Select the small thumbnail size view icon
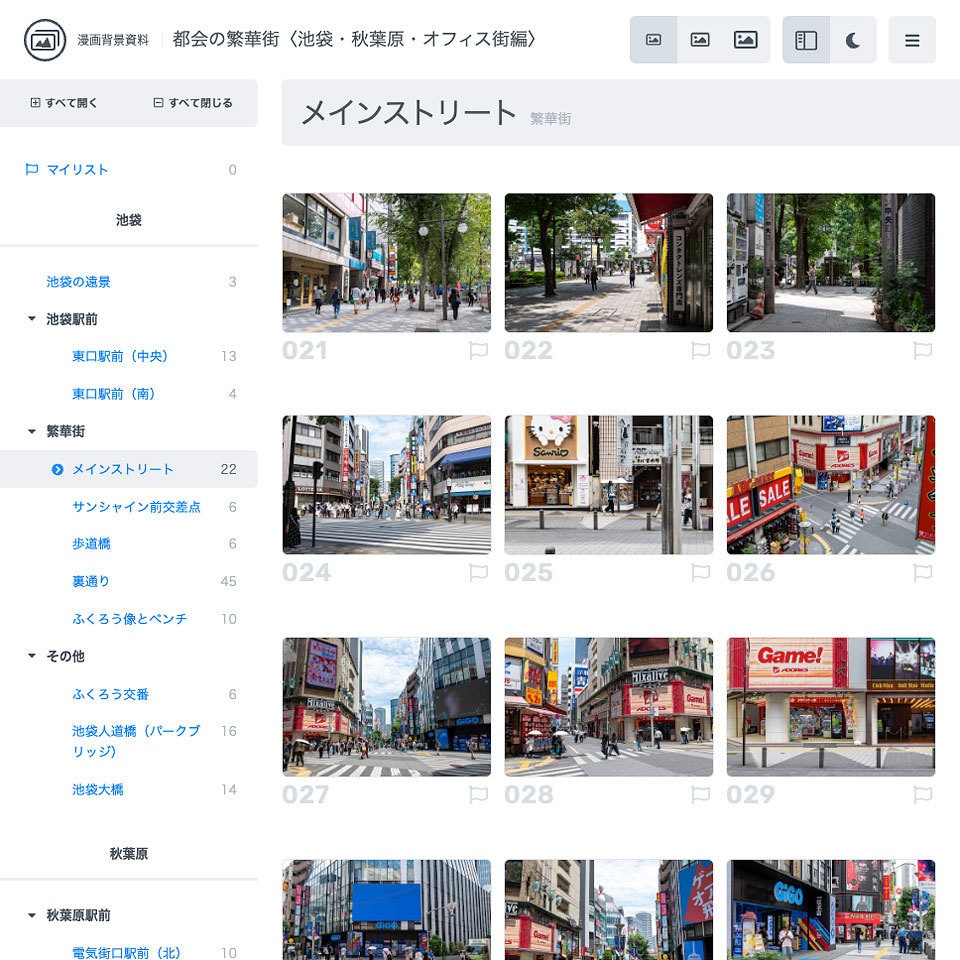This screenshot has width=960, height=960. [x=655, y=38]
